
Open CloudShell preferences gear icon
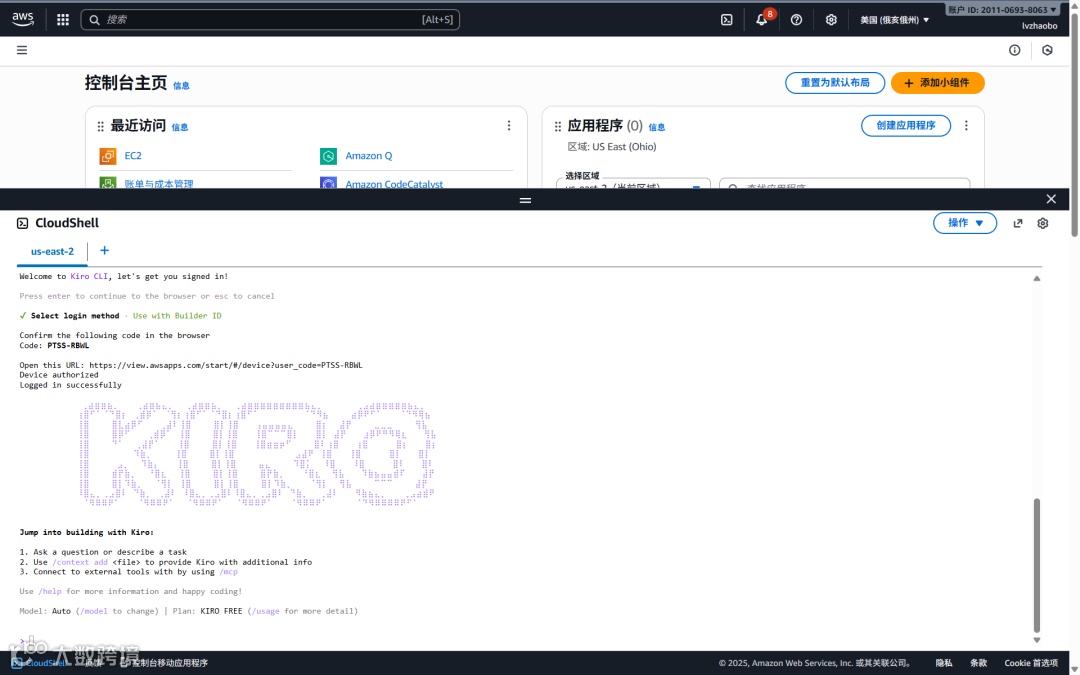click(x=1043, y=223)
